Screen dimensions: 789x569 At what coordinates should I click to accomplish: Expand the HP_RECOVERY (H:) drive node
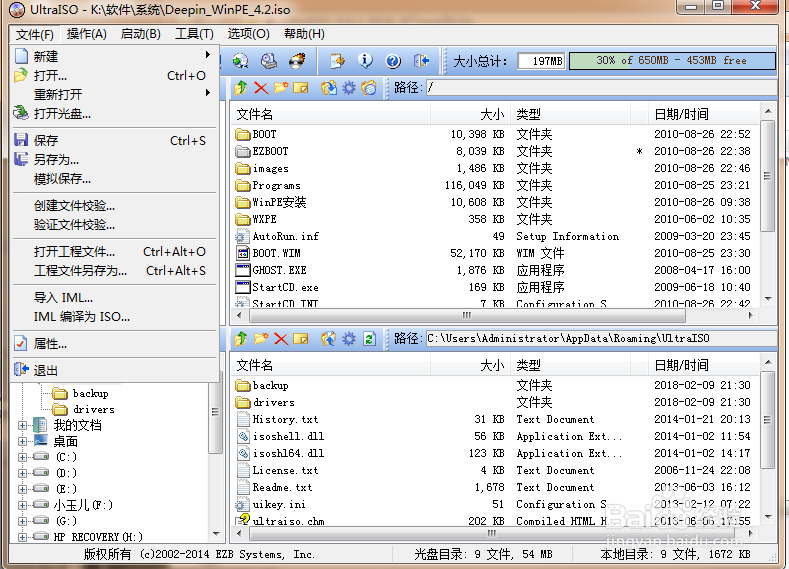click(22, 537)
